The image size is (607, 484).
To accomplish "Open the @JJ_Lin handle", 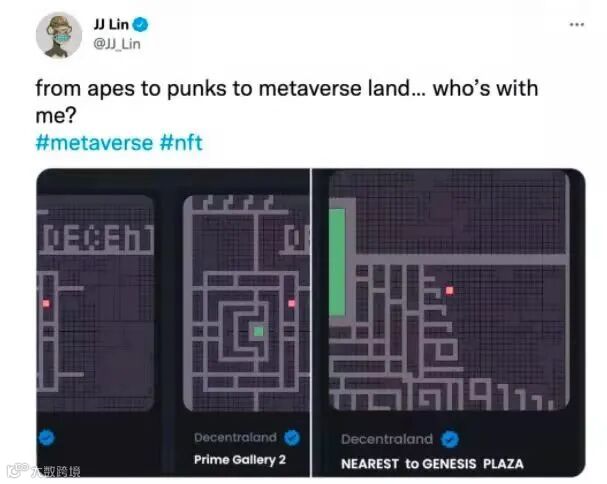I will pyautogui.click(x=117, y=44).
